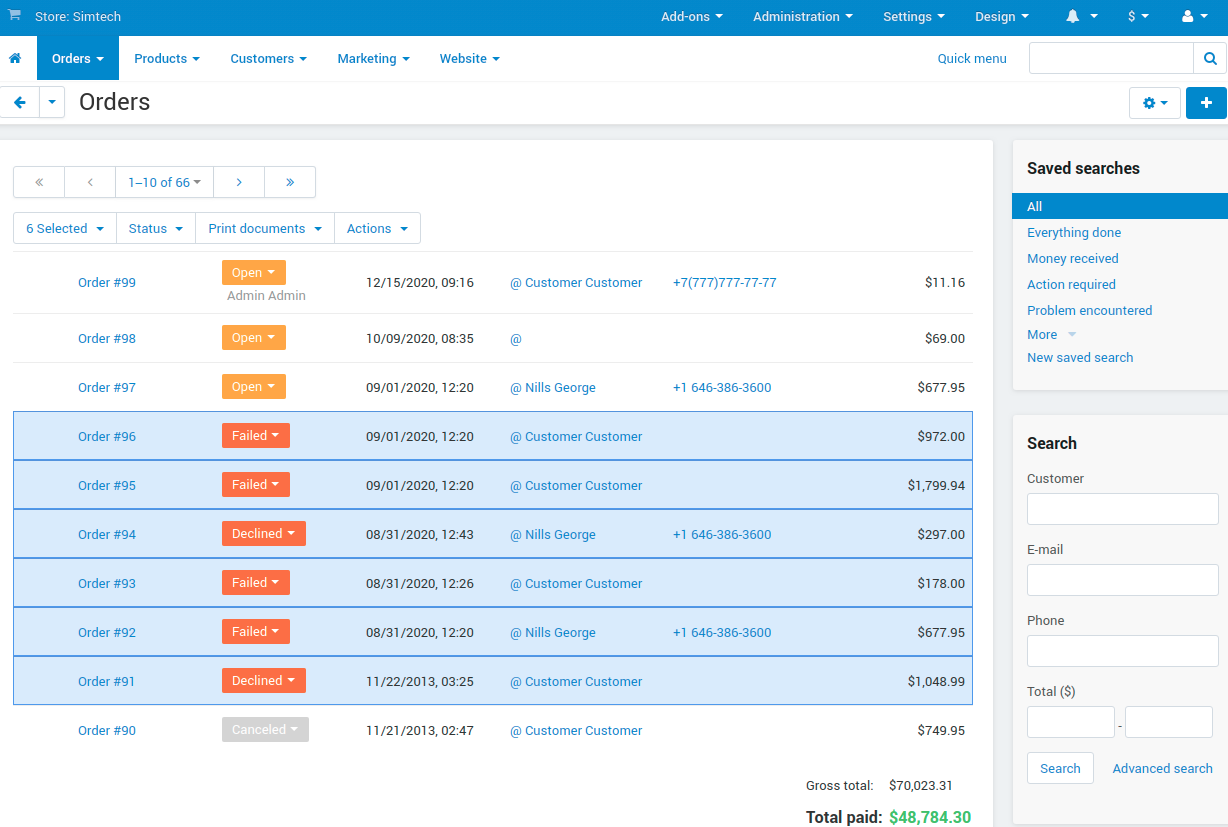The height and width of the screenshot is (827, 1228).
Task: Click New saved search link
Action: pos(1080,358)
